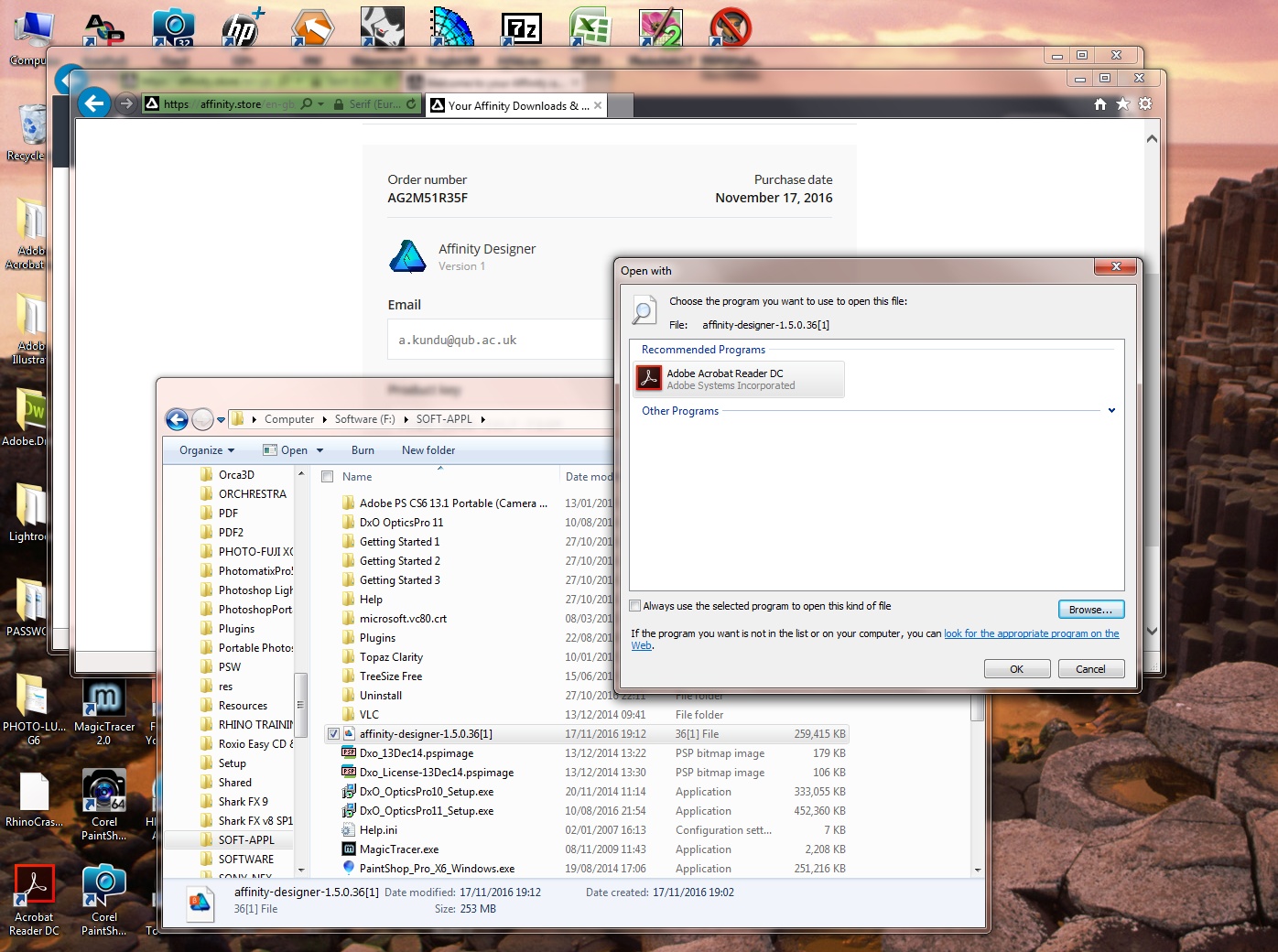Open browser home icon
The height and width of the screenshot is (952, 1278).
tap(1100, 104)
